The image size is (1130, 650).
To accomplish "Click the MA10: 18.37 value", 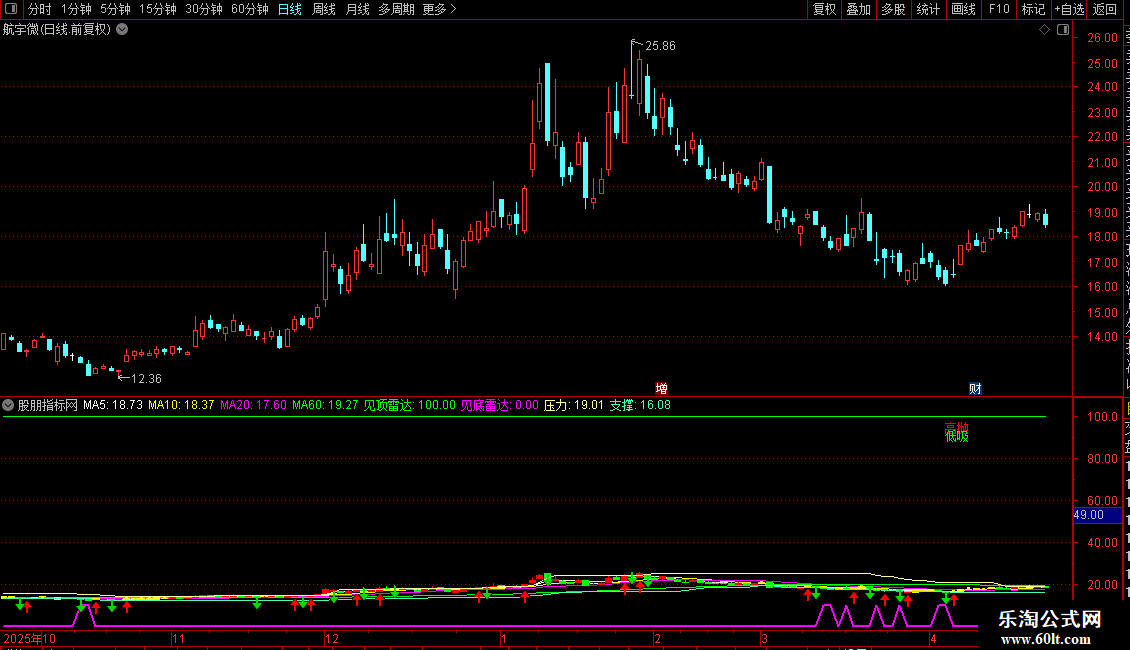I will [181, 405].
